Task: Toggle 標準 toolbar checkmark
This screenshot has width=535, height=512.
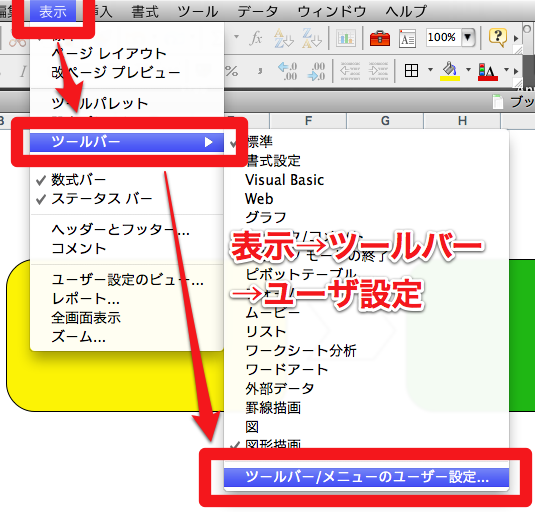Action: click(x=366, y=142)
